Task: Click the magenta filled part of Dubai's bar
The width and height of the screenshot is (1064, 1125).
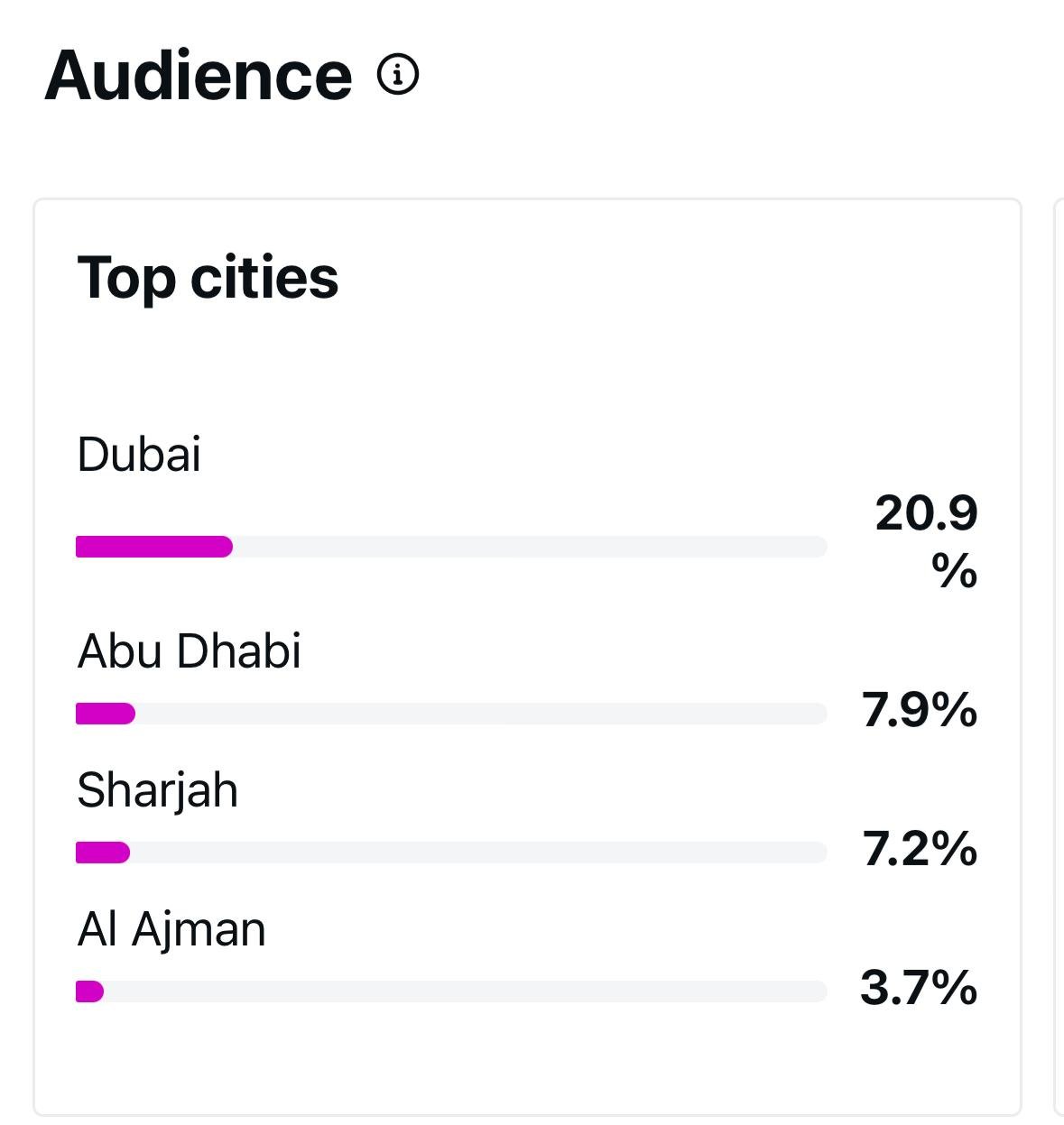Action: (x=153, y=547)
